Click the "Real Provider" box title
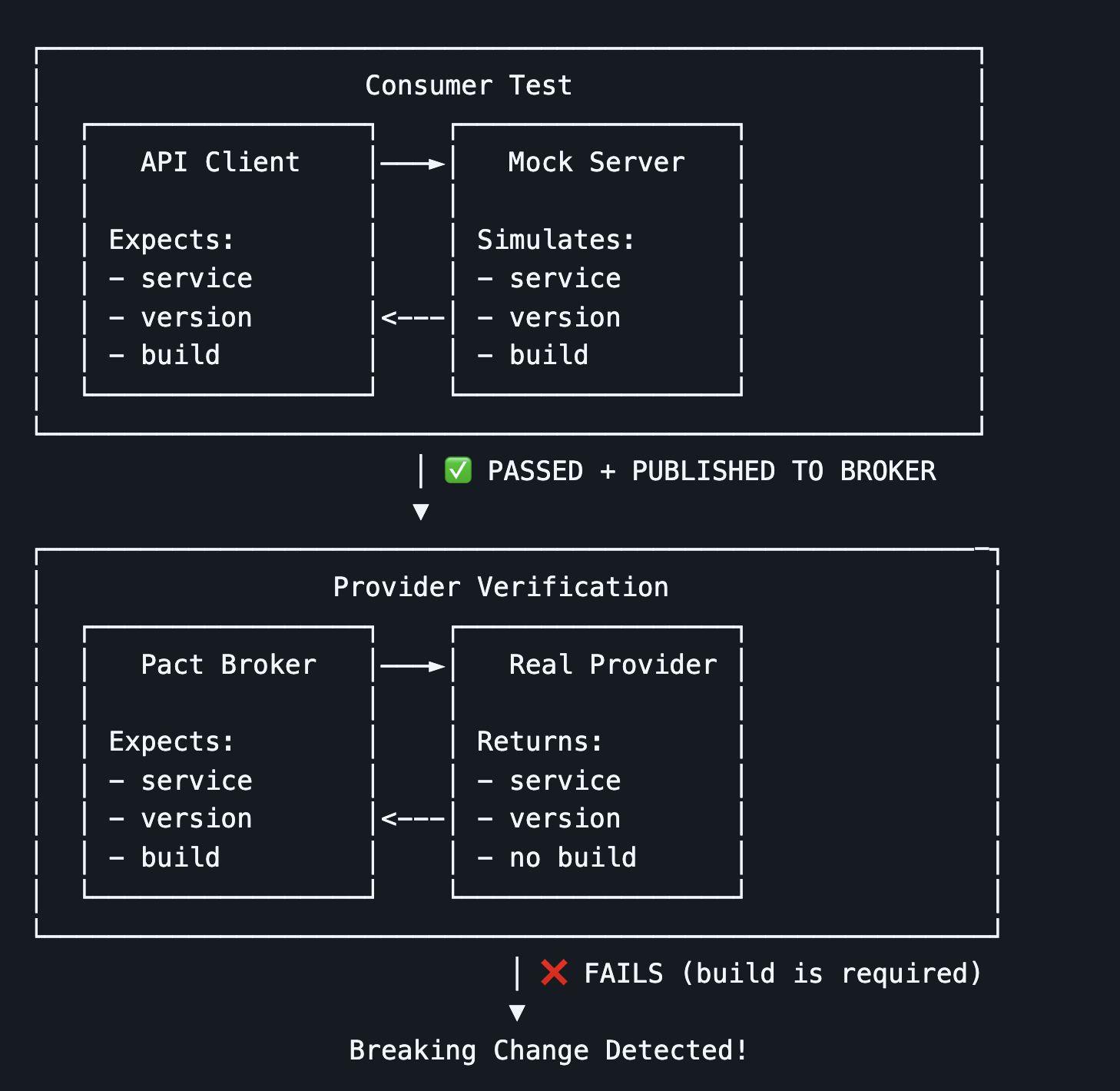1120x1091 pixels. tap(613, 665)
